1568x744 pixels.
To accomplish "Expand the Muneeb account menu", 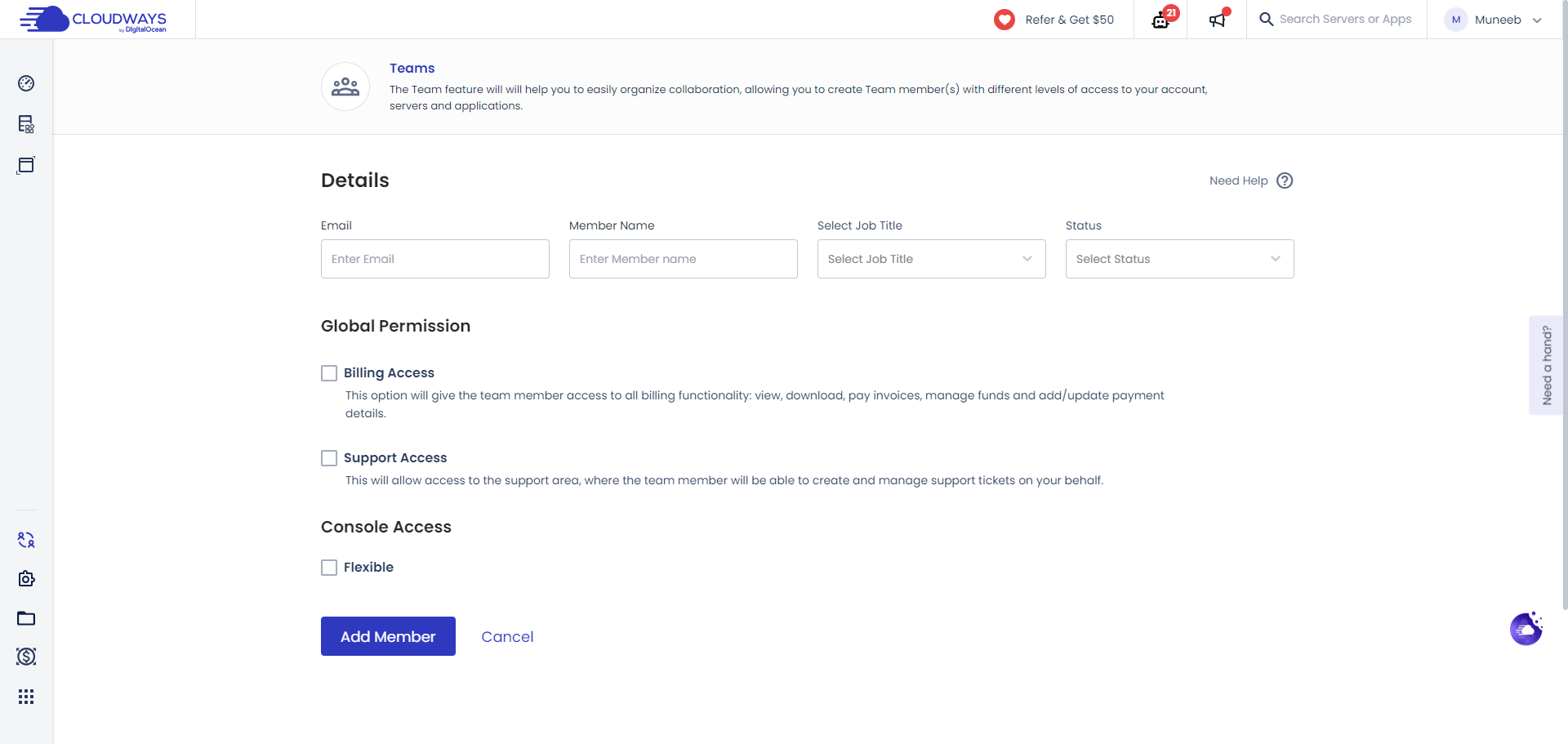I will click(1494, 20).
